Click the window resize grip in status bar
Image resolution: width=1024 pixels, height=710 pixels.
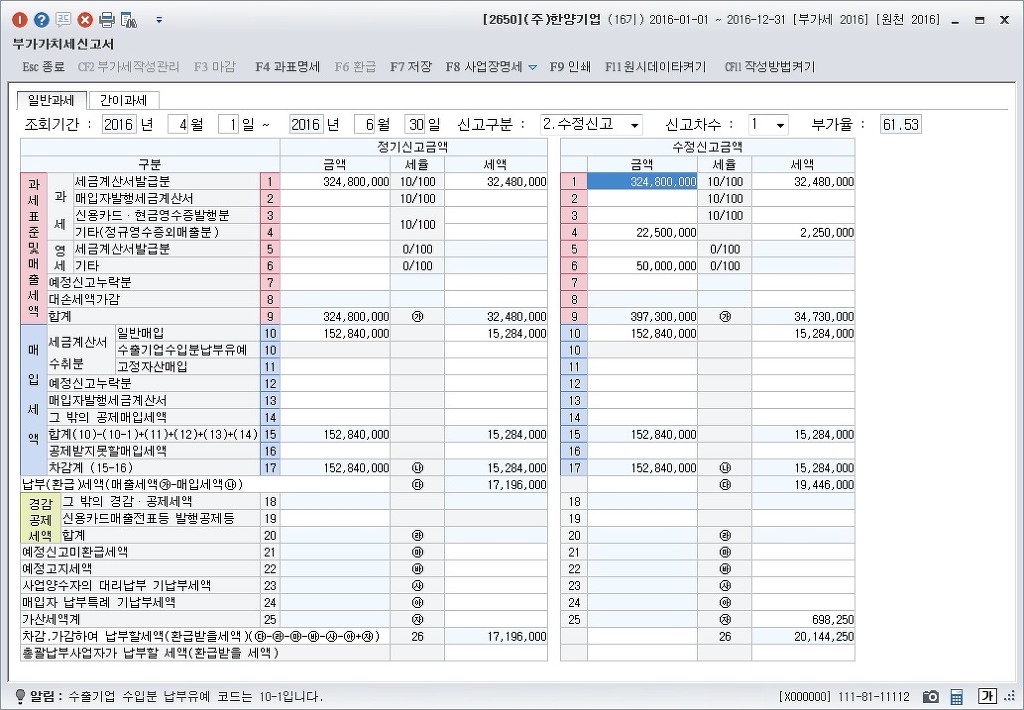[1012, 697]
